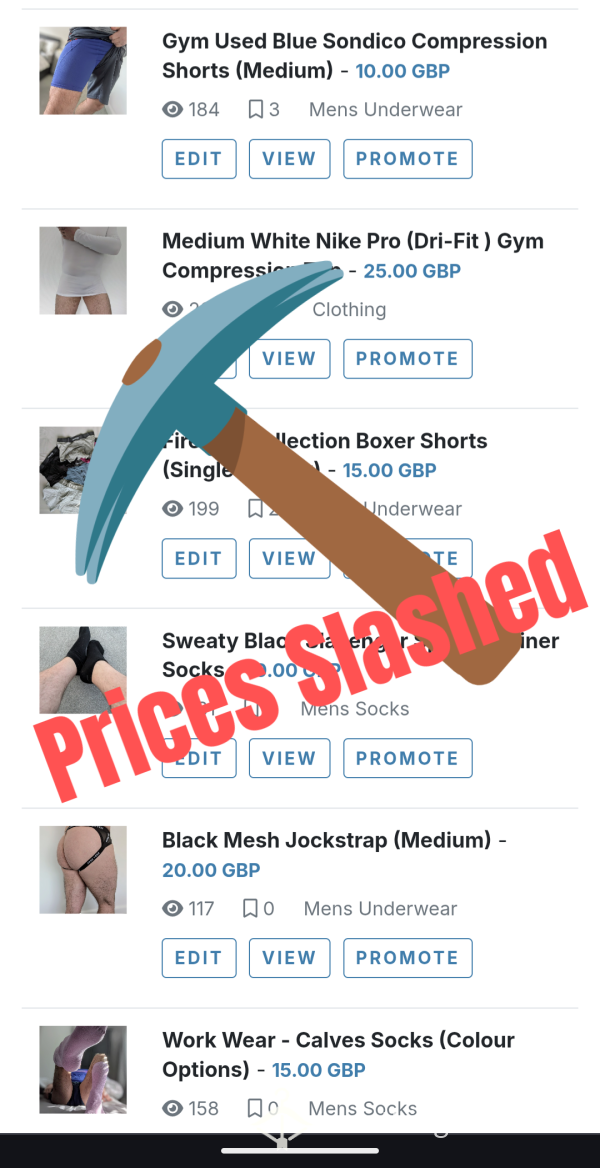Tap the Android home gesture bar
Image resolution: width=600 pixels, height=1168 pixels.
[x=300, y=1151]
